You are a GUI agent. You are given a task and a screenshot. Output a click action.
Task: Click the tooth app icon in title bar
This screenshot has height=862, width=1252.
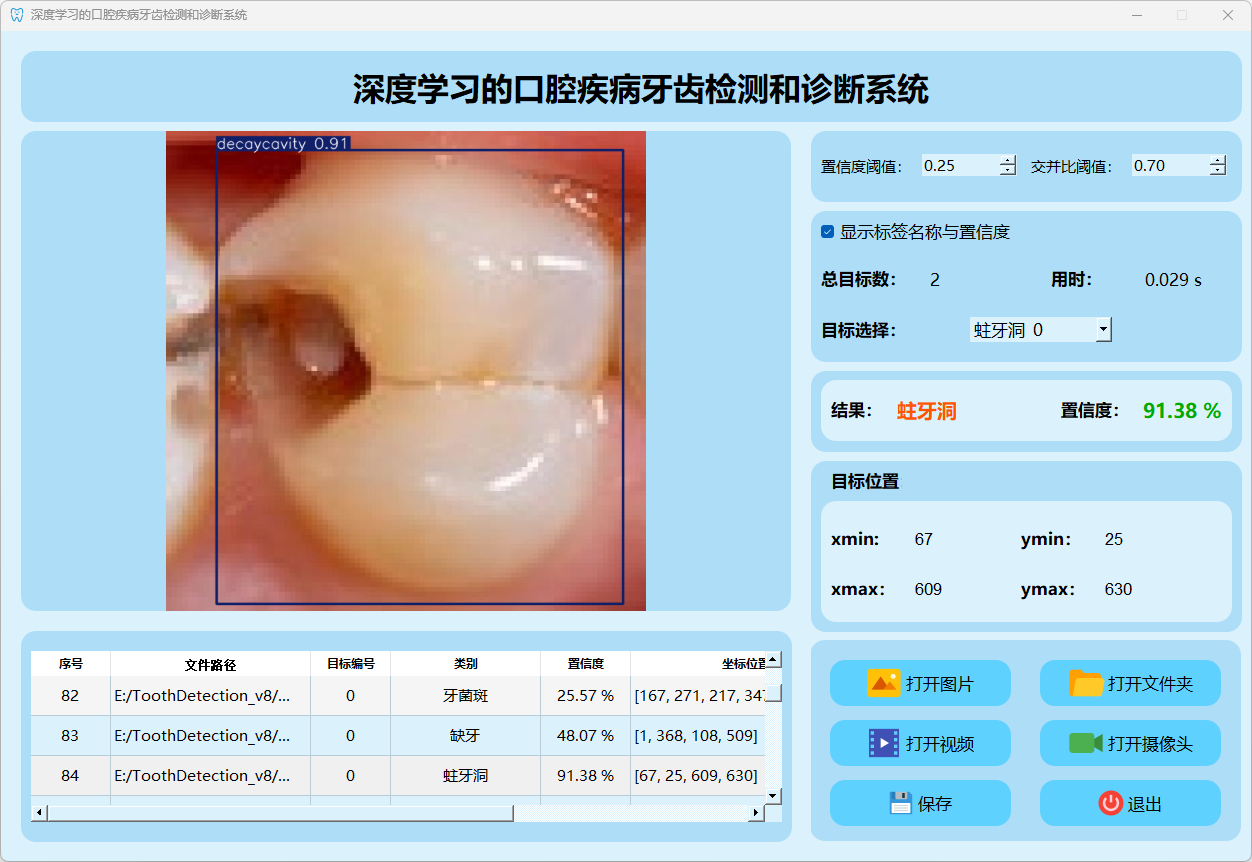click(16, 15)
